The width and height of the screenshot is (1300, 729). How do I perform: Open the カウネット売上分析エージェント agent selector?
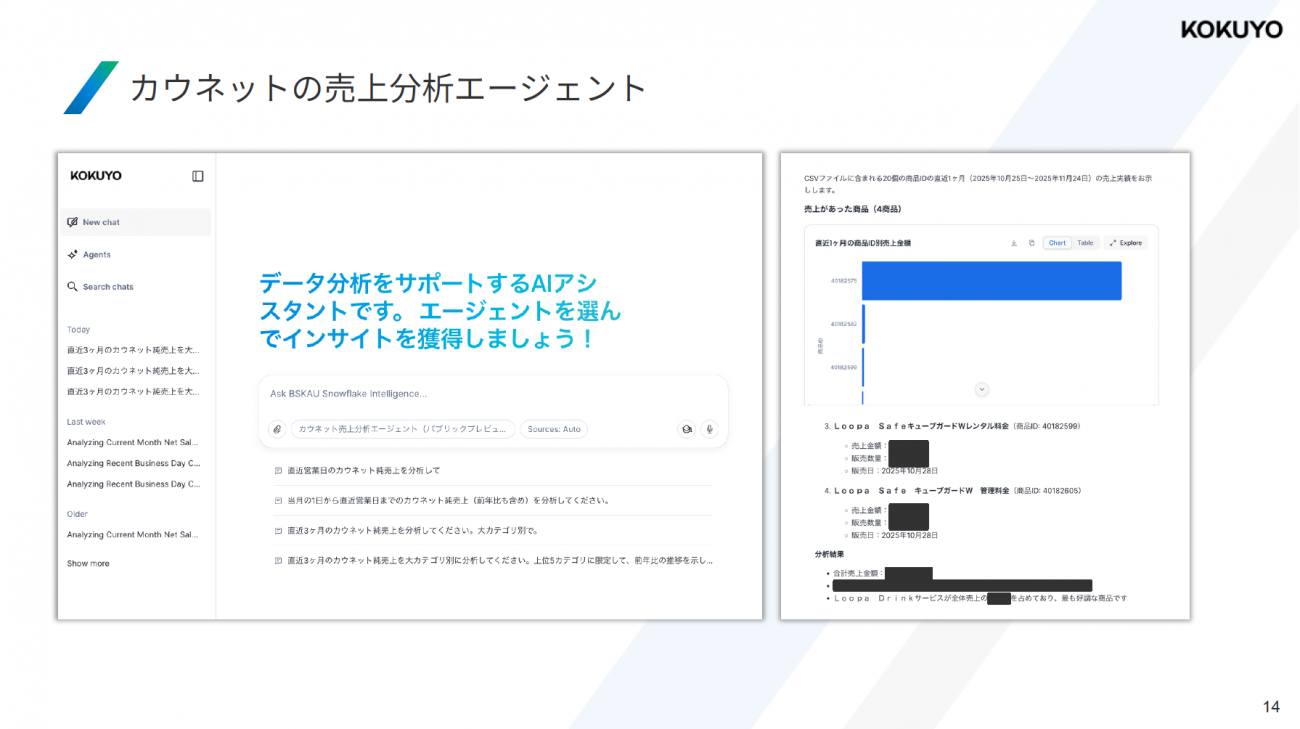pyautogui.click(x=403, y=429)
